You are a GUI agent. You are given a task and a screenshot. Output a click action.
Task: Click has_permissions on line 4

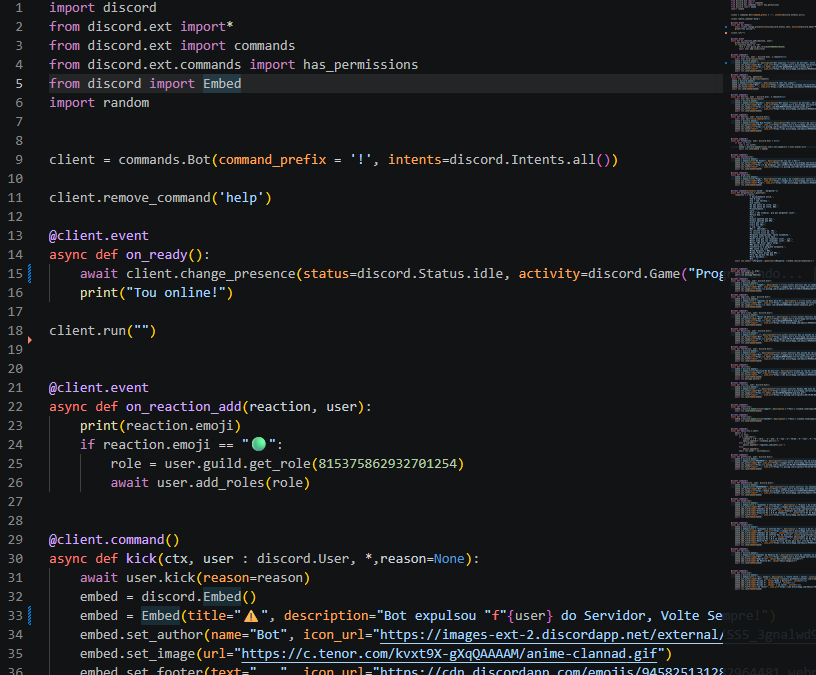point(361,65)
